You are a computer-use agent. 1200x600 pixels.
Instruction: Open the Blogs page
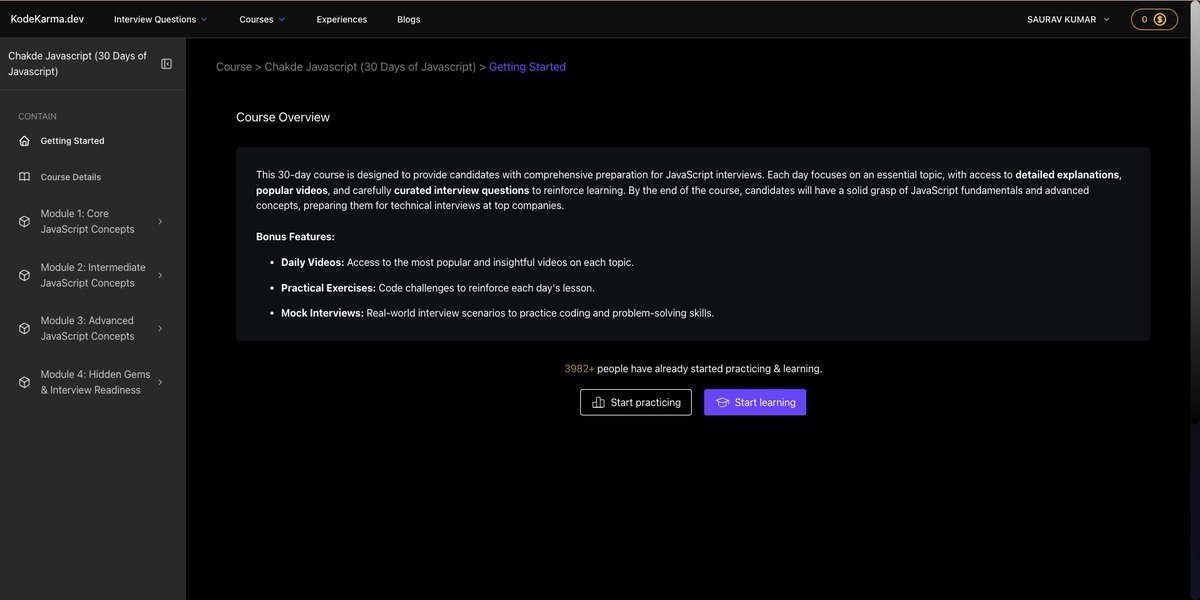point(408,19)
